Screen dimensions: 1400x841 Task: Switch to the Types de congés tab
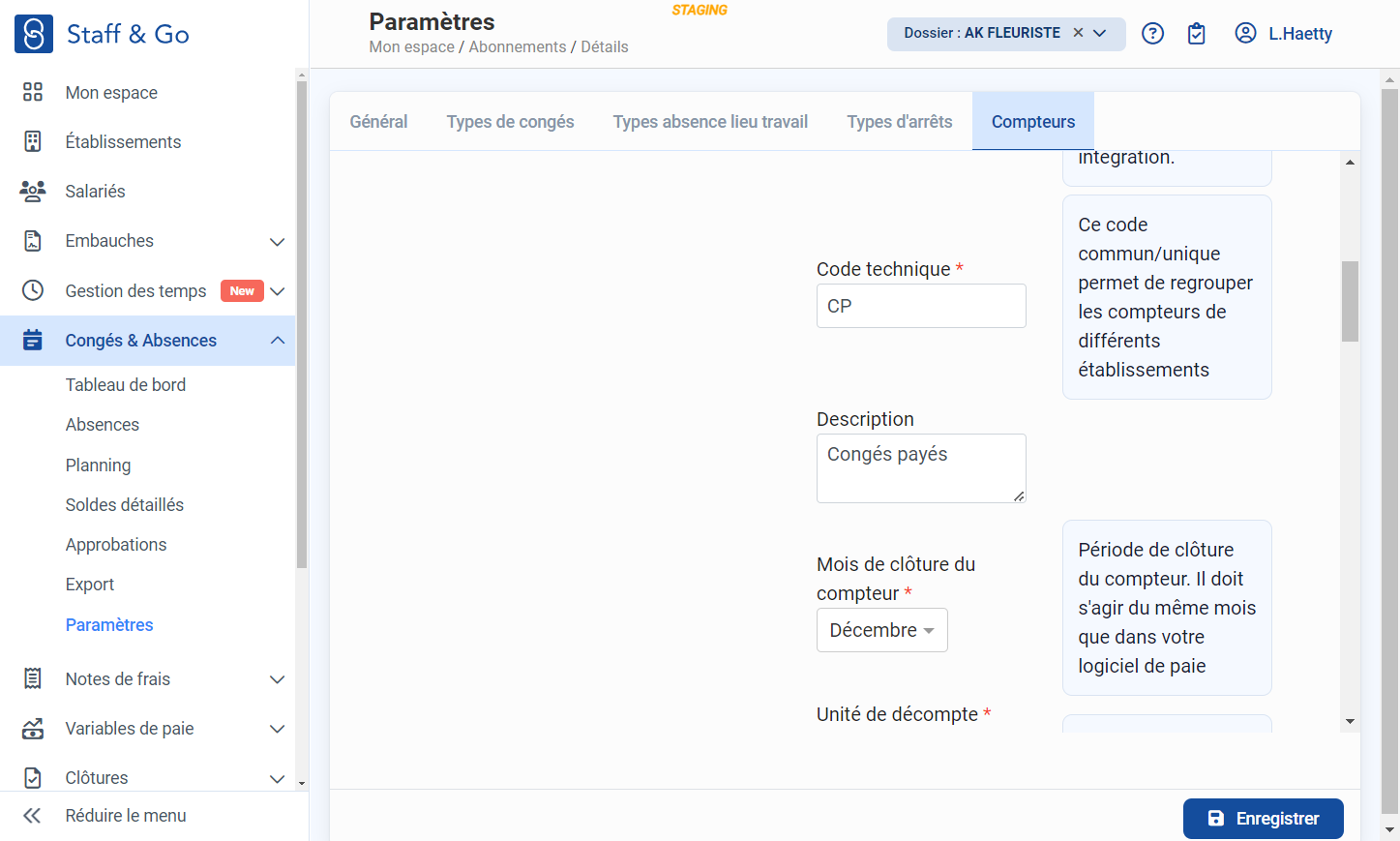coord(510,122)
